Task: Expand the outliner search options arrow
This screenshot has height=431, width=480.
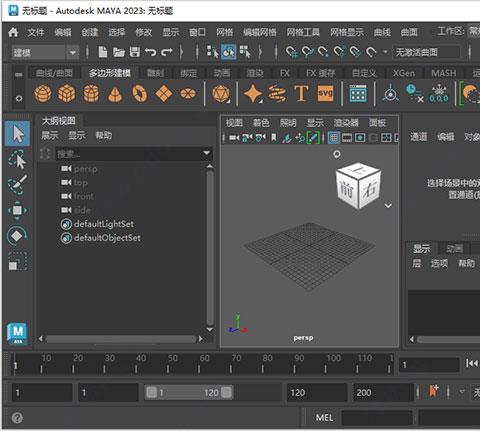Action: pyautogui.click(x=207, y=153)
